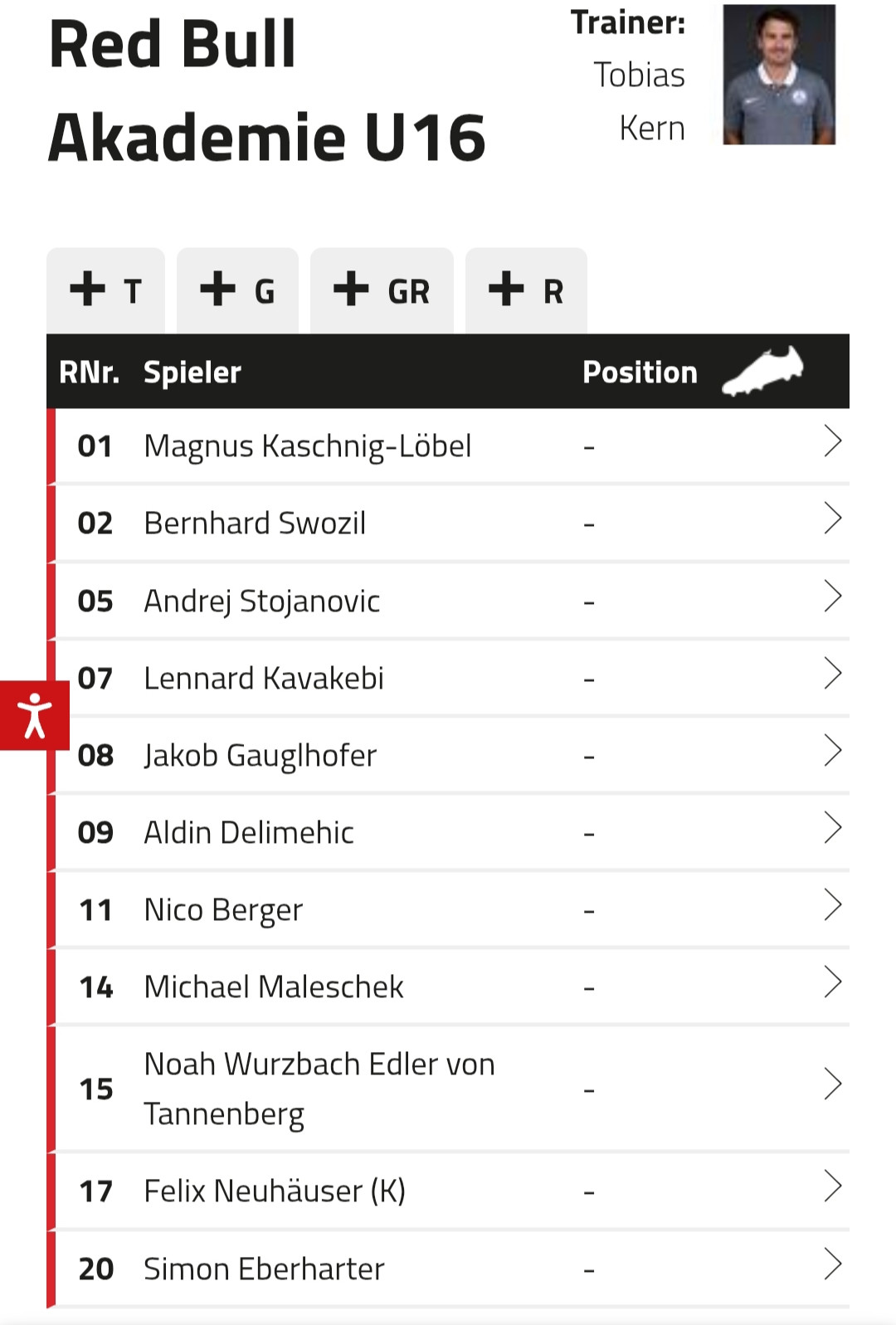Open the red accessibility widget icon
Screen dimensions: 896x1325
click(x=34, y=715)
